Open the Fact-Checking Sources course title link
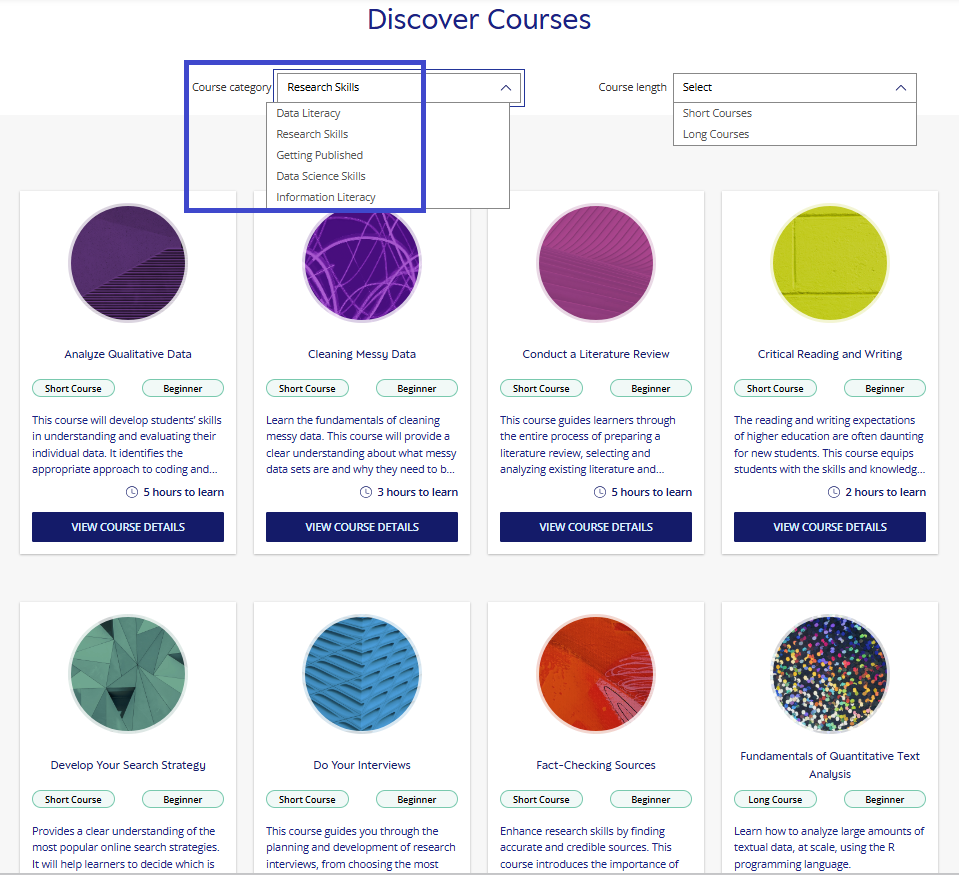 [x=595, y=765]
